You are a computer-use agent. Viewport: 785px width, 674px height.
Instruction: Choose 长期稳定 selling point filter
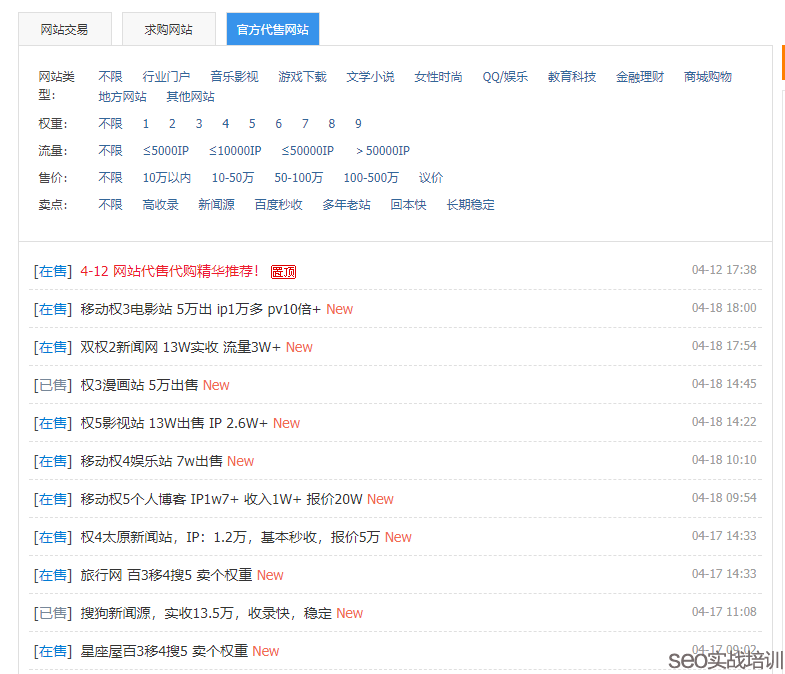pos(470,205)
